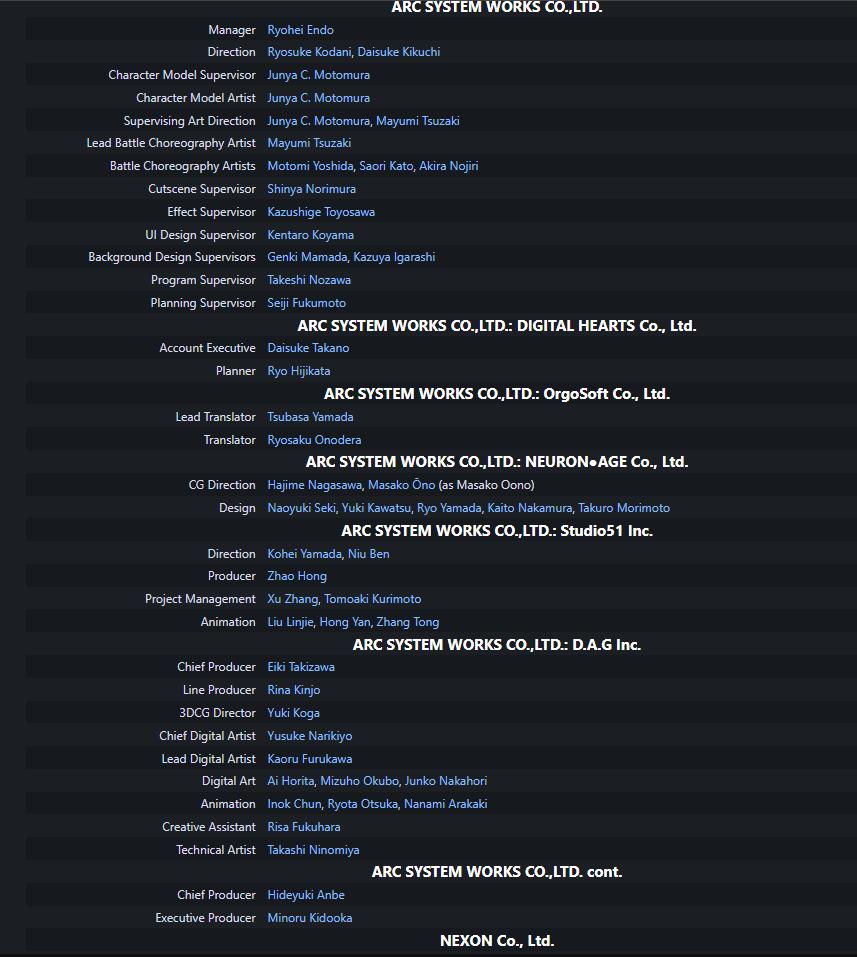Open Genki Mamada's credit page

pos(307,257)
